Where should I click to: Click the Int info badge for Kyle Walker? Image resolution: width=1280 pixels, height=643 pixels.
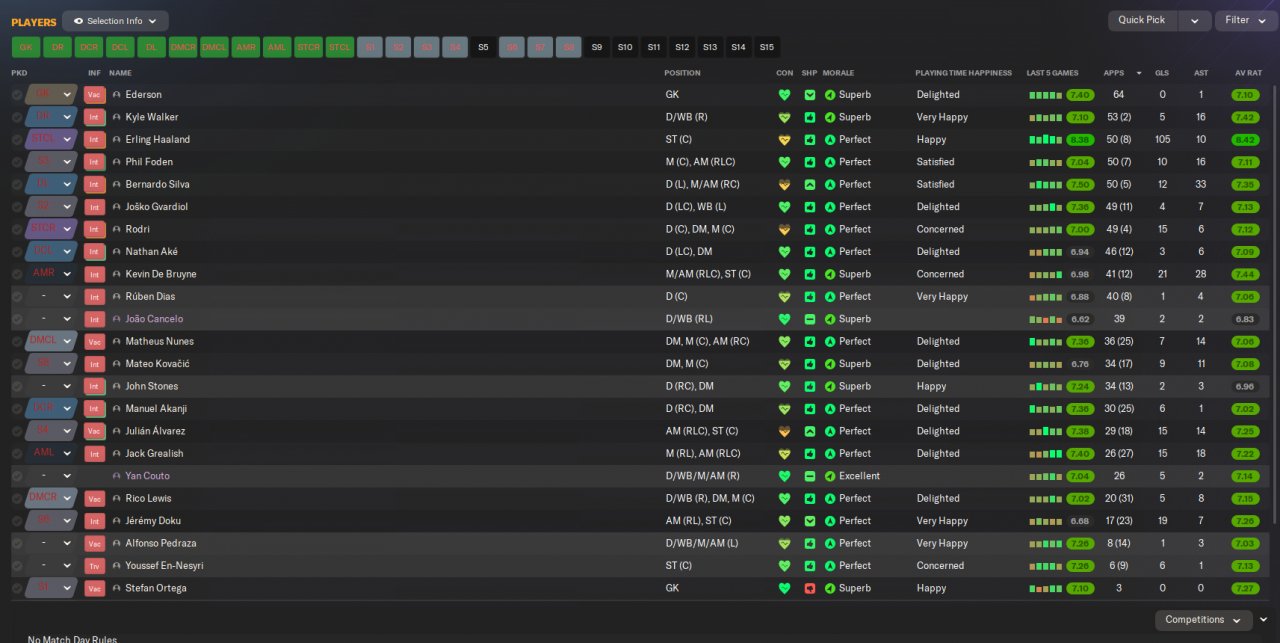(x=94, y=117)
